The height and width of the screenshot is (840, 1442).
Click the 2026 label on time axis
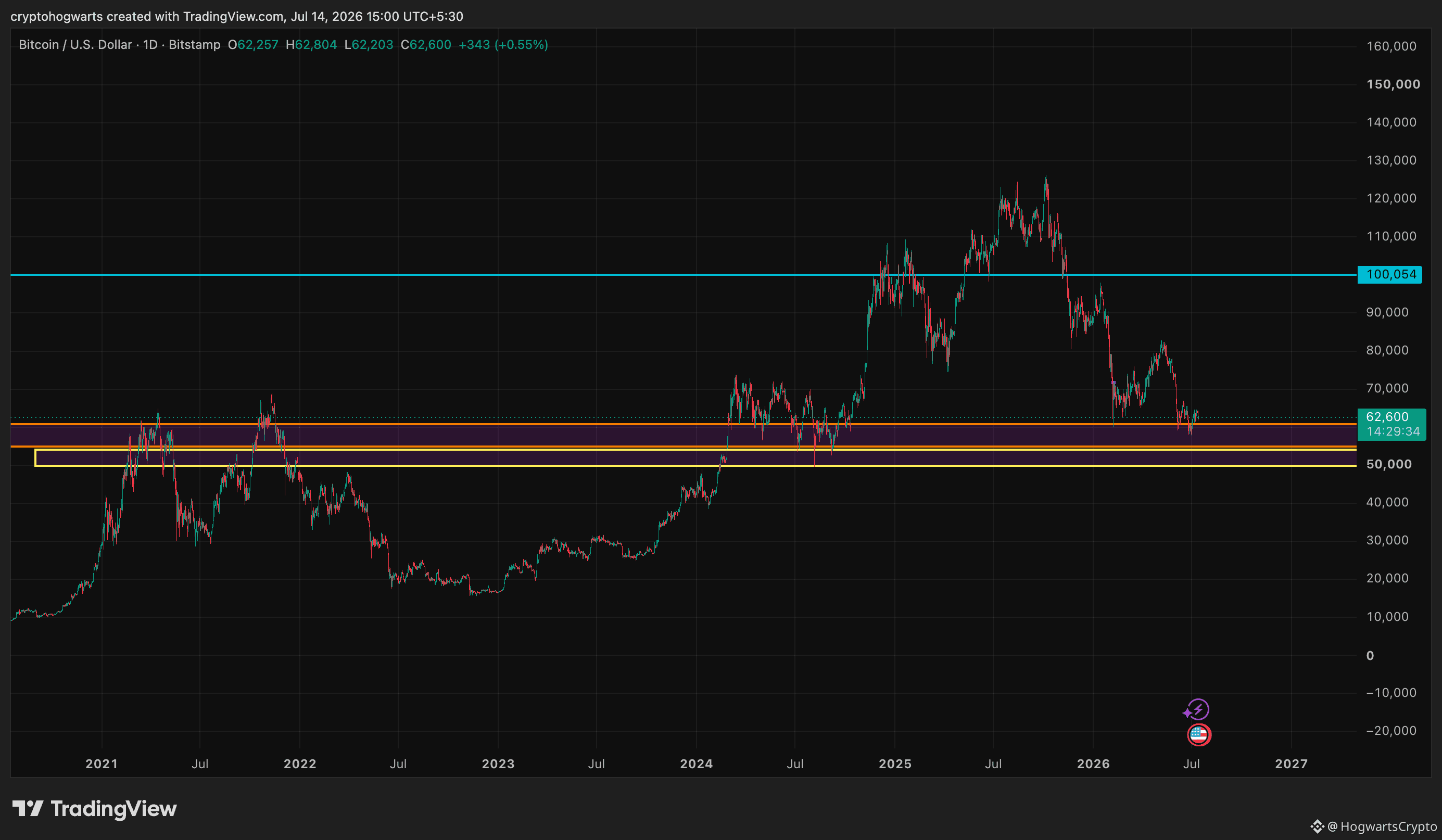pos(1093,764)
